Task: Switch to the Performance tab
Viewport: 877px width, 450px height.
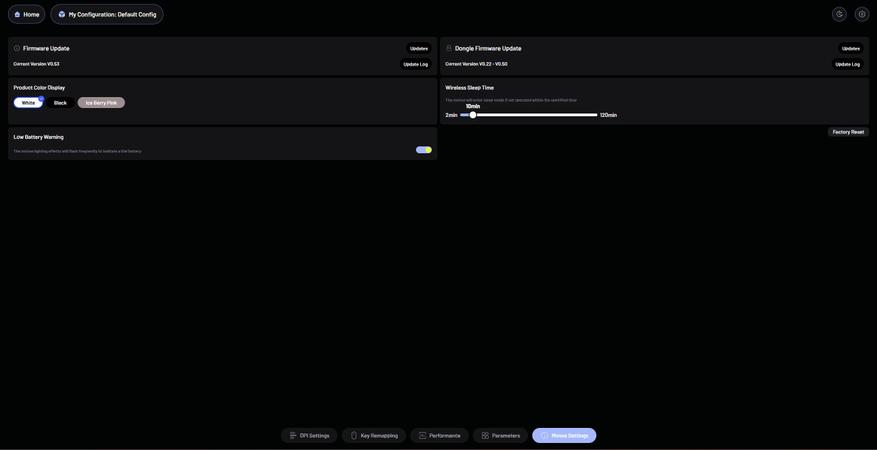Action: 440,435
